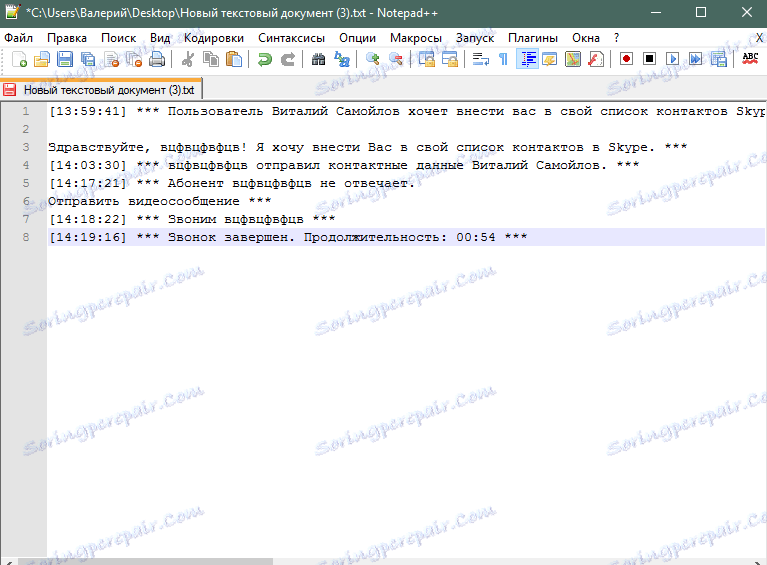Open a file with the folder icon
Viewport: 767px width, 565px height.
(x=42, y=60)
